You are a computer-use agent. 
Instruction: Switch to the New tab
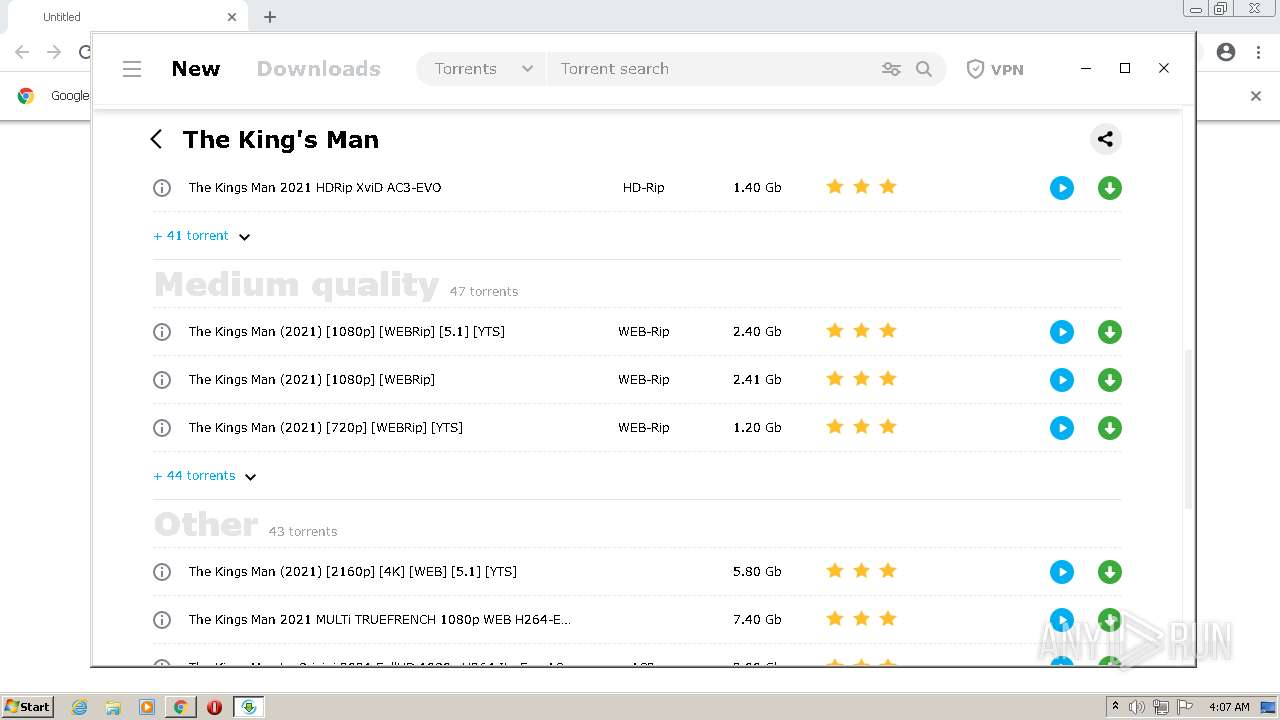tap(196, 69)
